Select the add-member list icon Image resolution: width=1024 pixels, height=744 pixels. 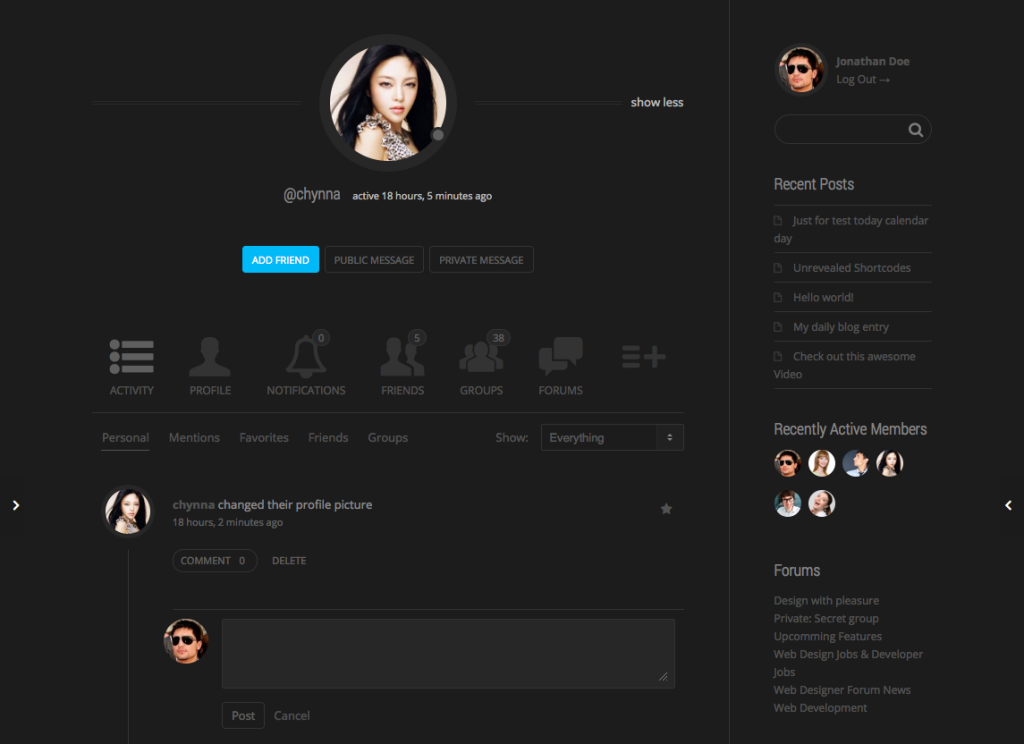coord(642,357)
